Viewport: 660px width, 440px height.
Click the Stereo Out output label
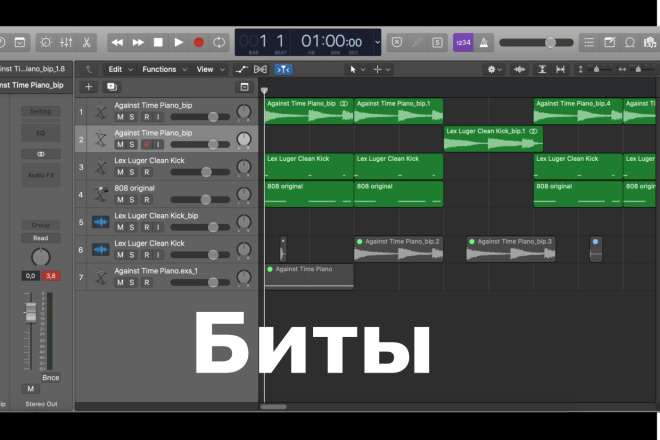click(x=41, y=404)
